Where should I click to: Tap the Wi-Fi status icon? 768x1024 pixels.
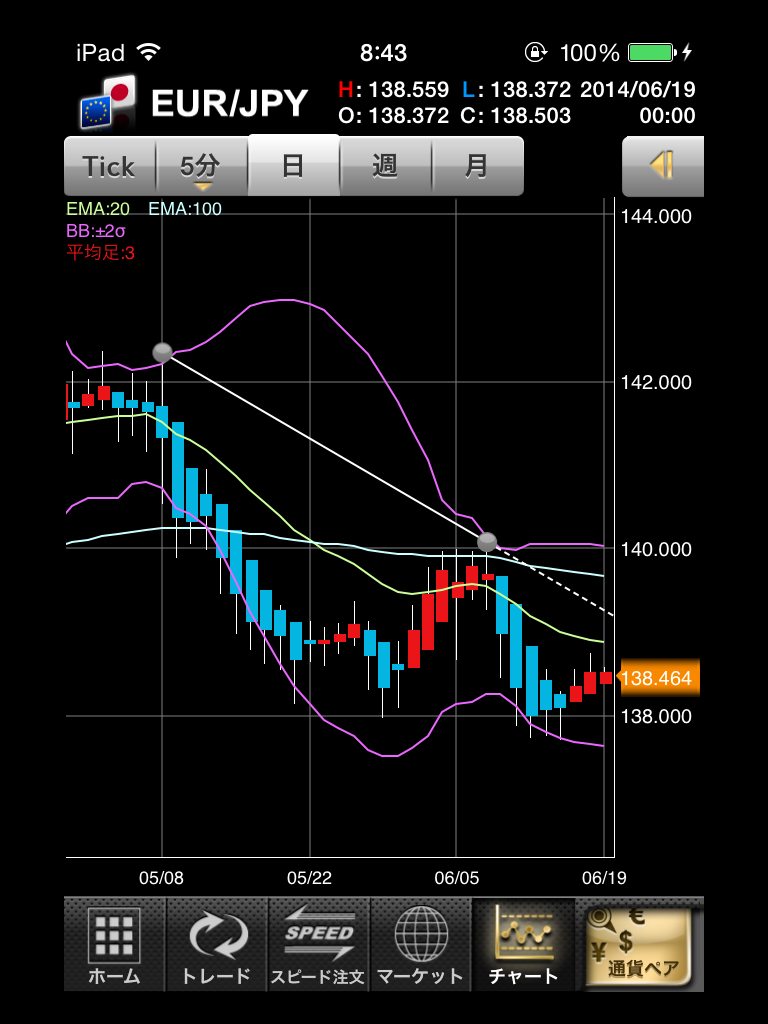click(148, 52)
